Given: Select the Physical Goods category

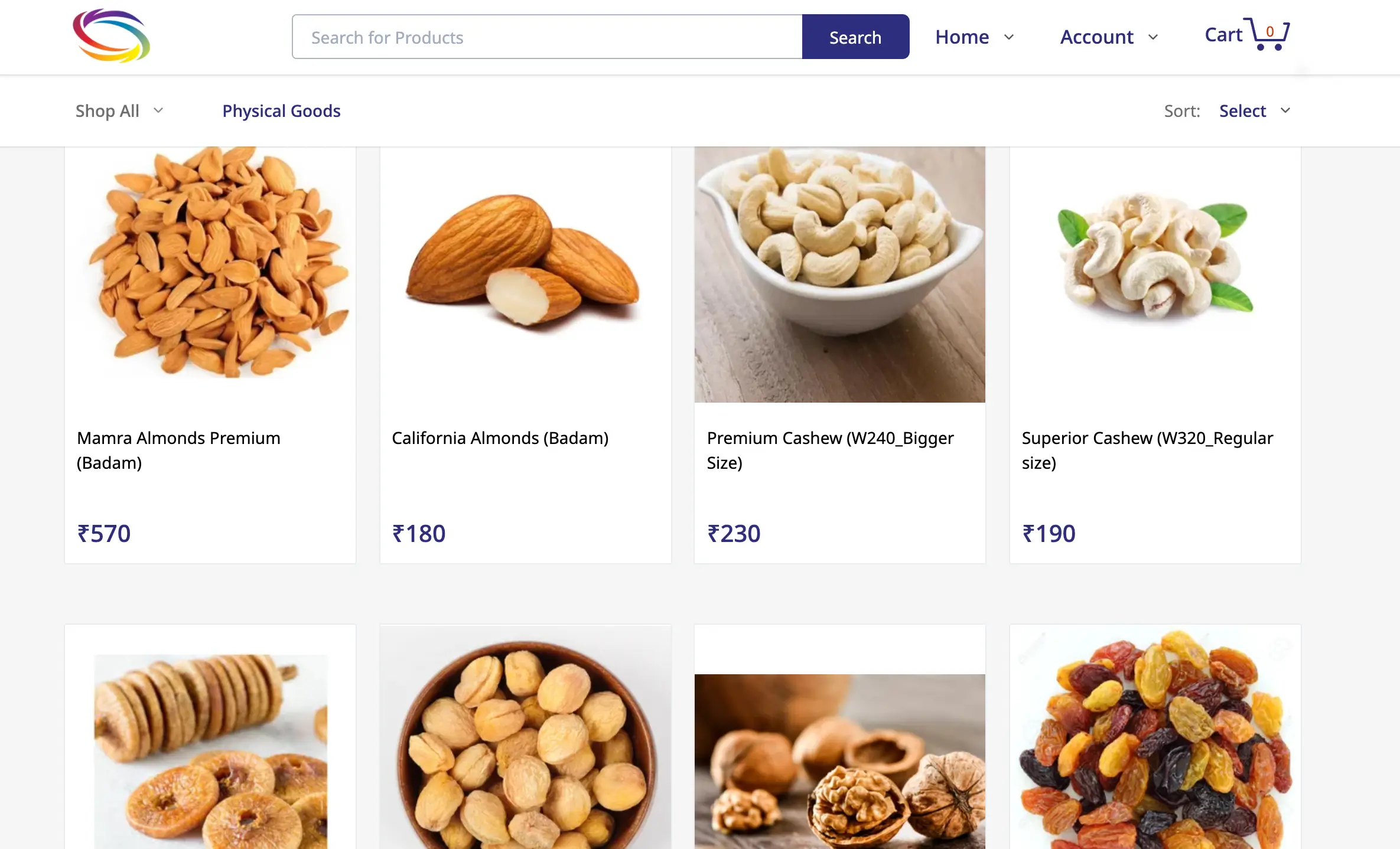Looking at the screenshot, I should [x=281, y=111].
